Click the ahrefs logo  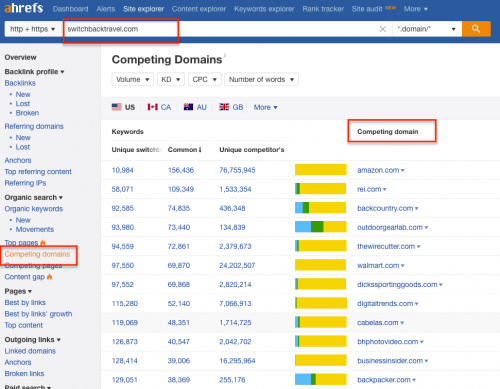[x=23, y=8]
